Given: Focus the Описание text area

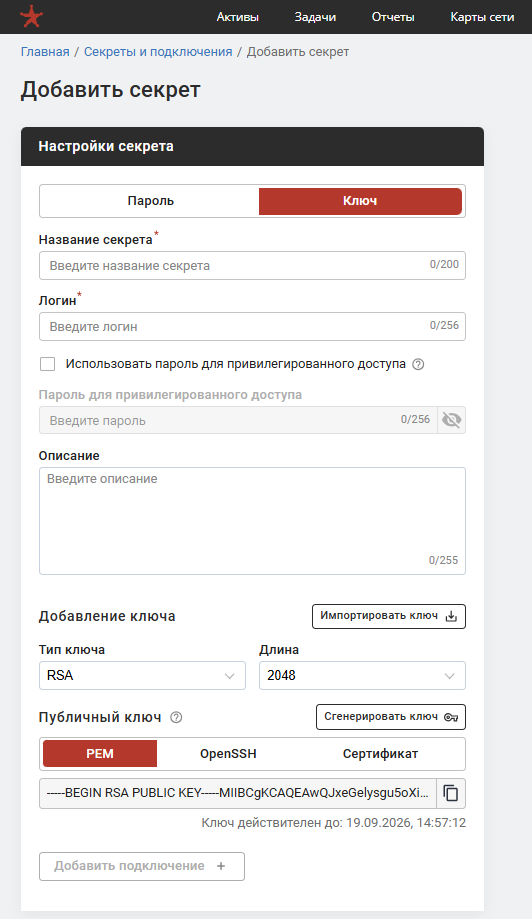Looking at the screenshot, I should [x=253, y=520].
